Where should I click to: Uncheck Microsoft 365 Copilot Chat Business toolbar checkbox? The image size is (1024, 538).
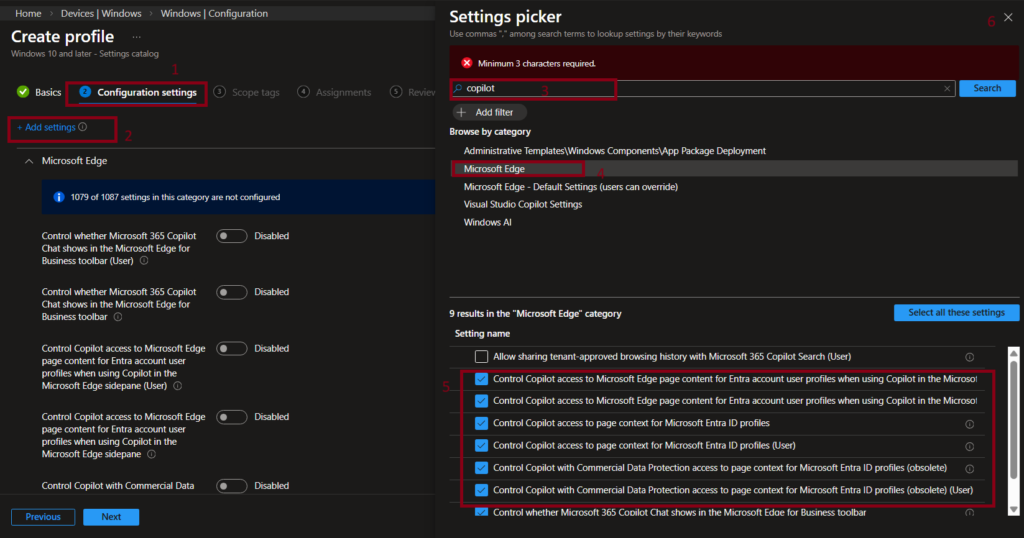coord(481,512)
